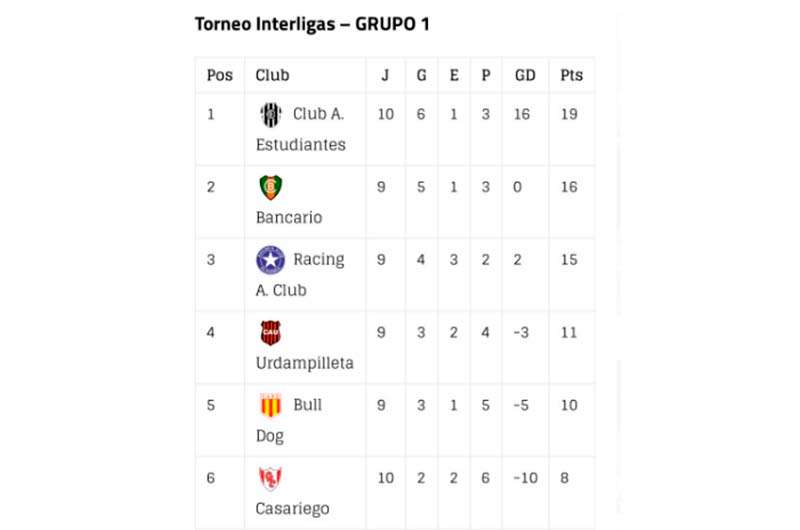Image resolution: width=800 pixels, height=530 pixels.
Task: Click the Torneo Interligas – GRUPO 1 heading
Action: 312,24
